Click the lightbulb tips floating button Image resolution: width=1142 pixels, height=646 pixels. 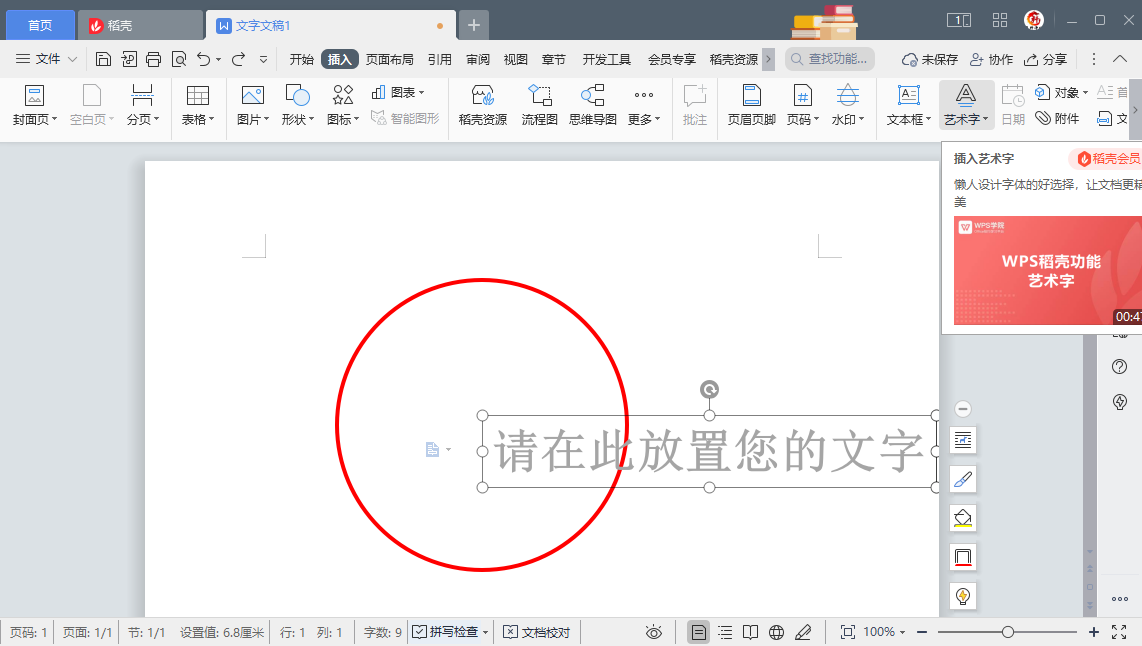[963, 596]
